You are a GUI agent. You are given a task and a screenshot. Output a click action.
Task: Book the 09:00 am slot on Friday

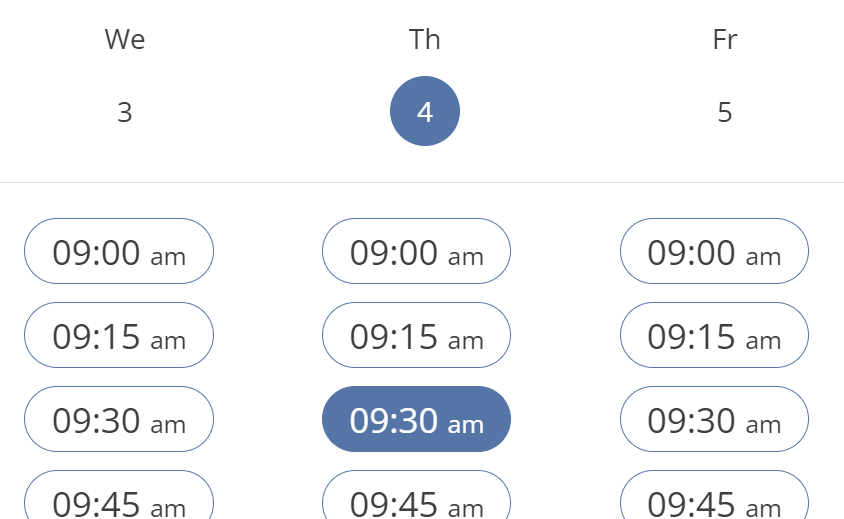pyautogui.click(x=714, y=252)
